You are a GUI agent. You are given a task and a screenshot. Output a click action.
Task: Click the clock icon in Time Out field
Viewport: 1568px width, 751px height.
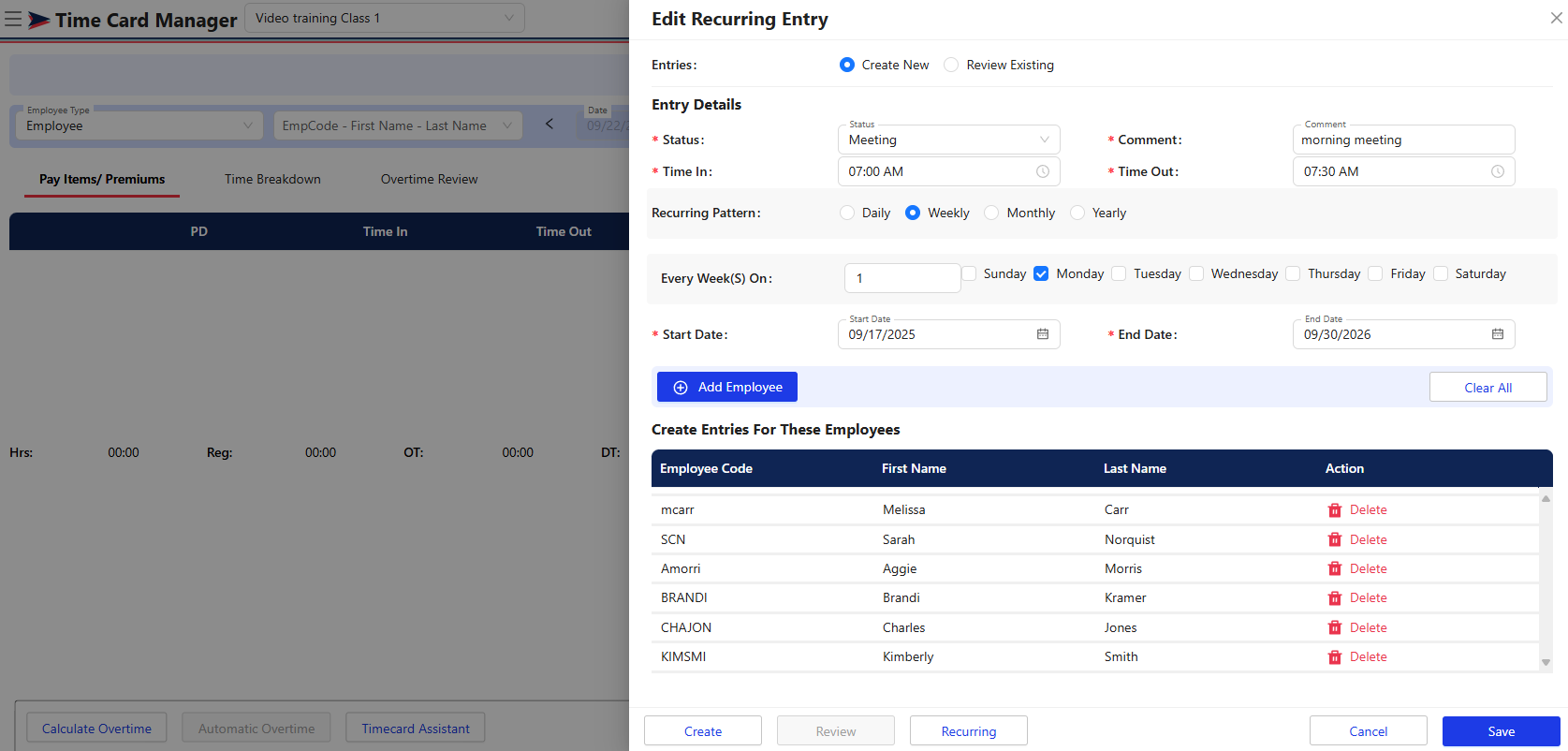1497,171
